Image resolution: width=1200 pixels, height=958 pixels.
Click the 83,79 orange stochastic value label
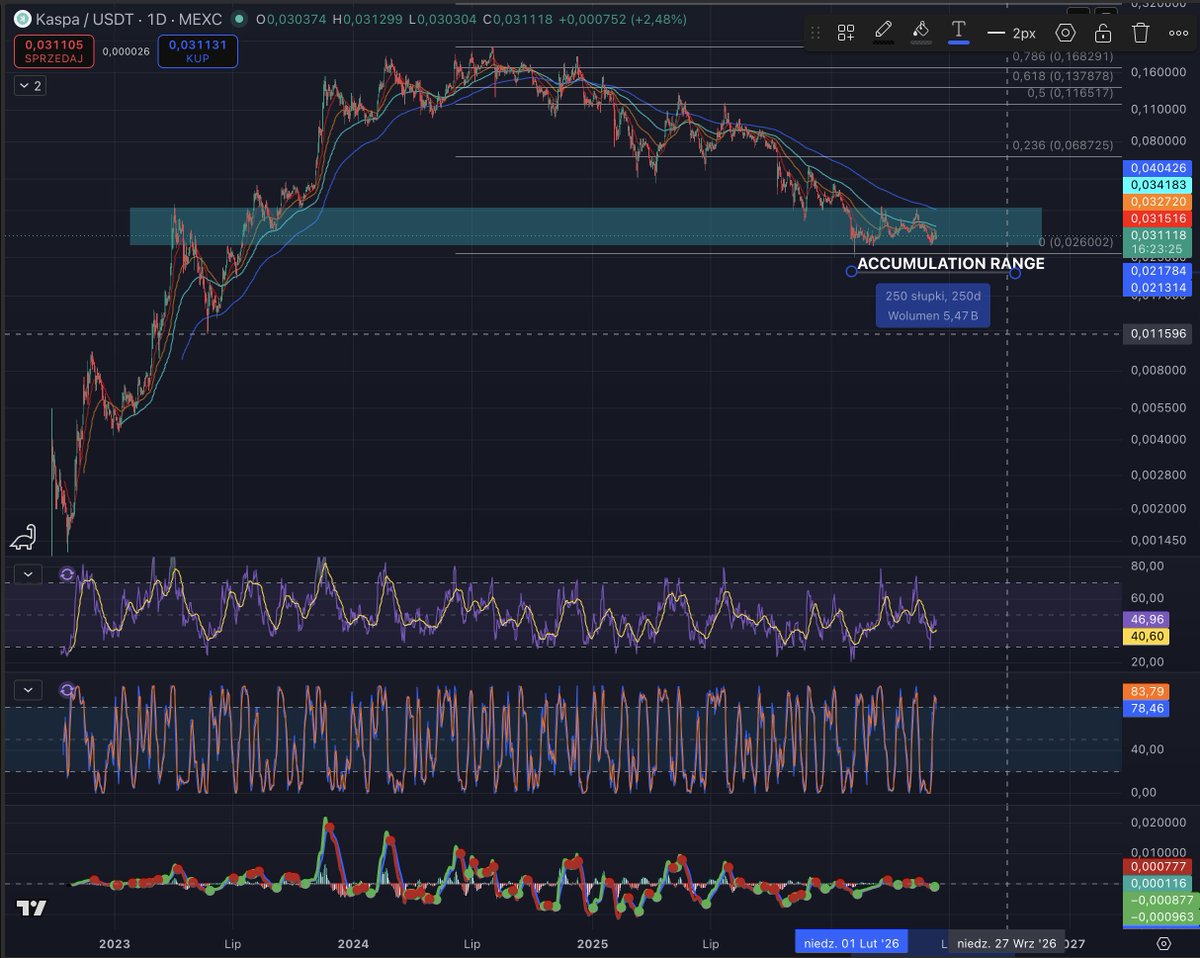pyautogui.click(x=1144, y=690)
